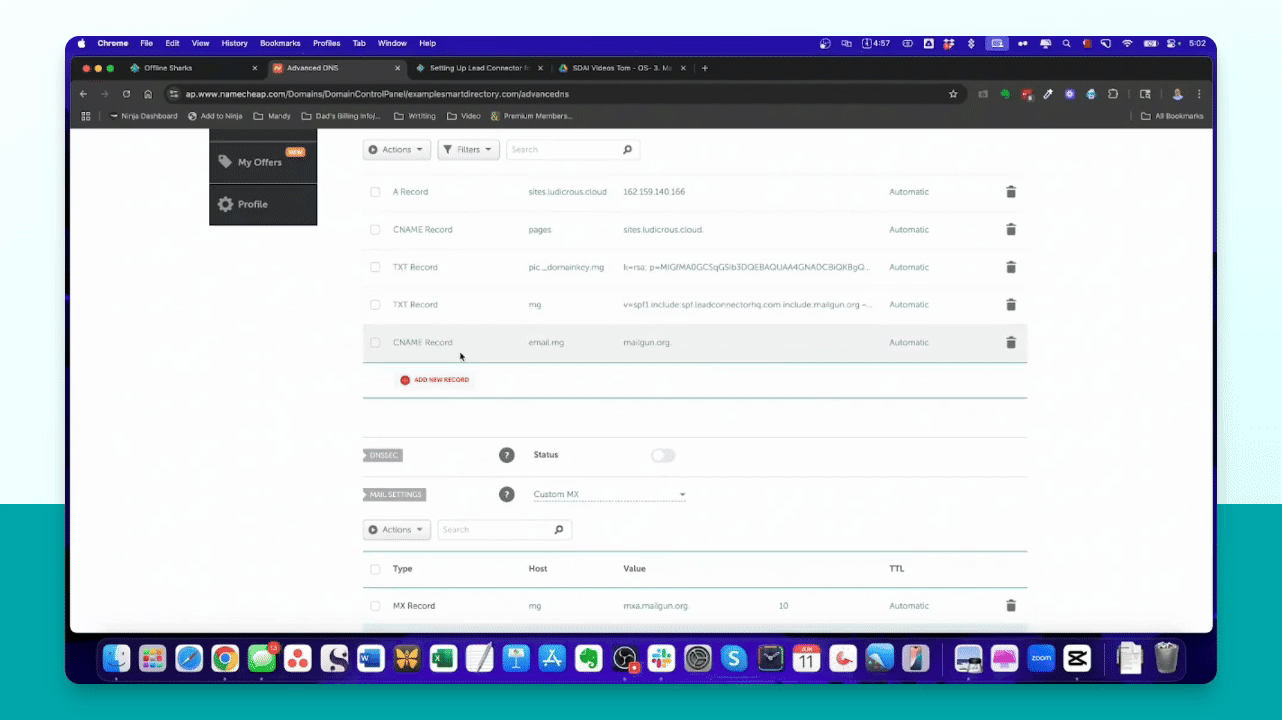Open Microsoft Word from the Dock
The width and height of the screenshot is (1282, 720).
pos(371,658)
